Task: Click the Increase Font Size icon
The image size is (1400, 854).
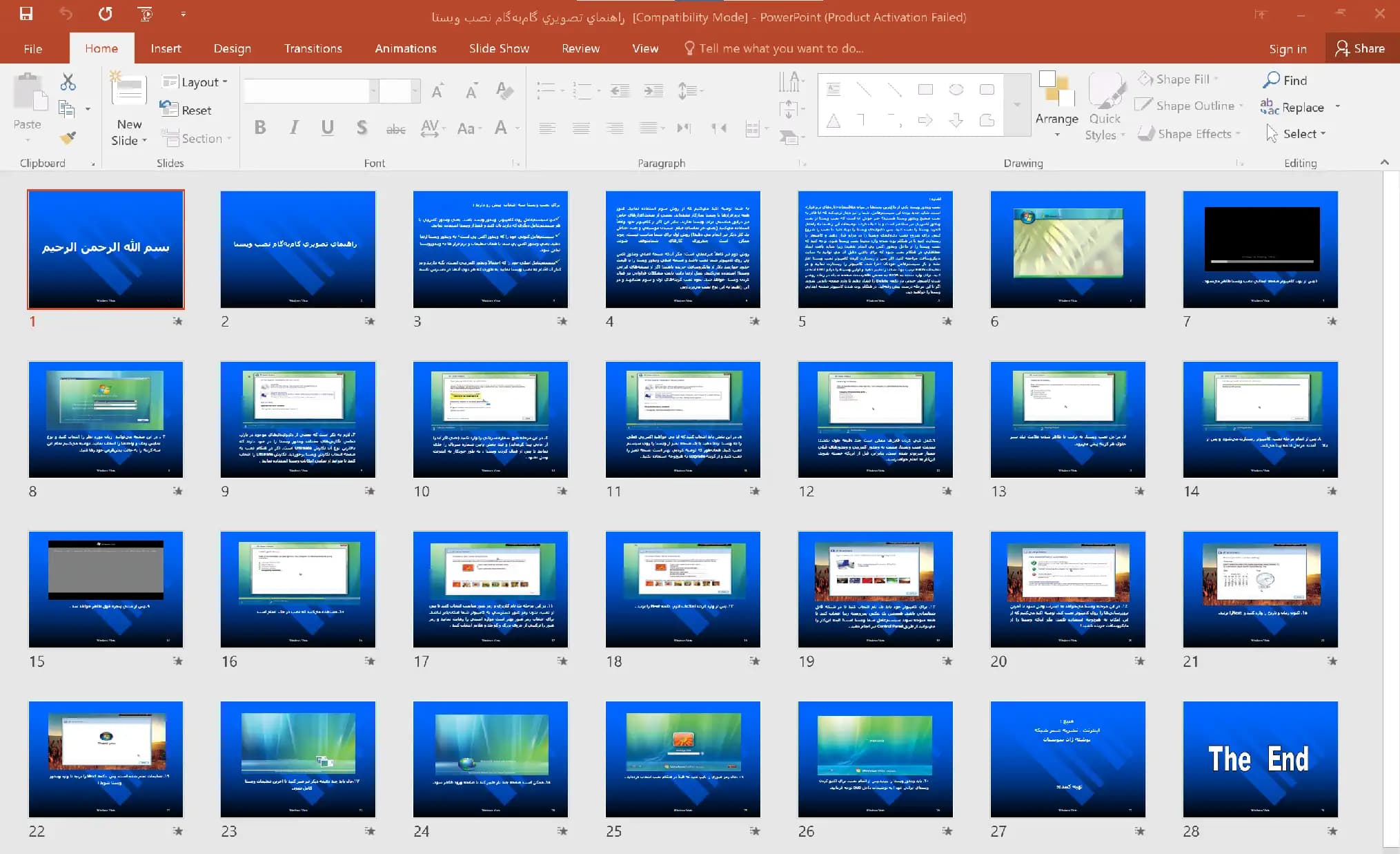Action: coord(437,90)
